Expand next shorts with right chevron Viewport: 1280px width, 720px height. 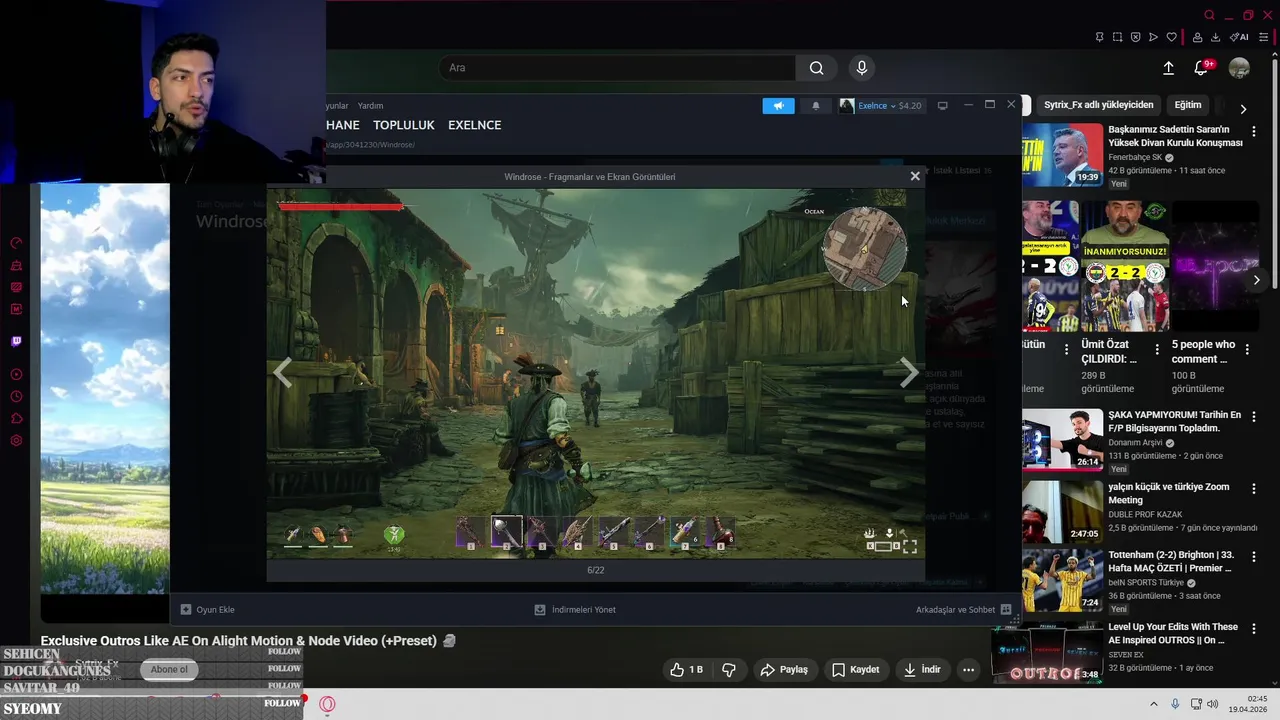coord(1256,280)
